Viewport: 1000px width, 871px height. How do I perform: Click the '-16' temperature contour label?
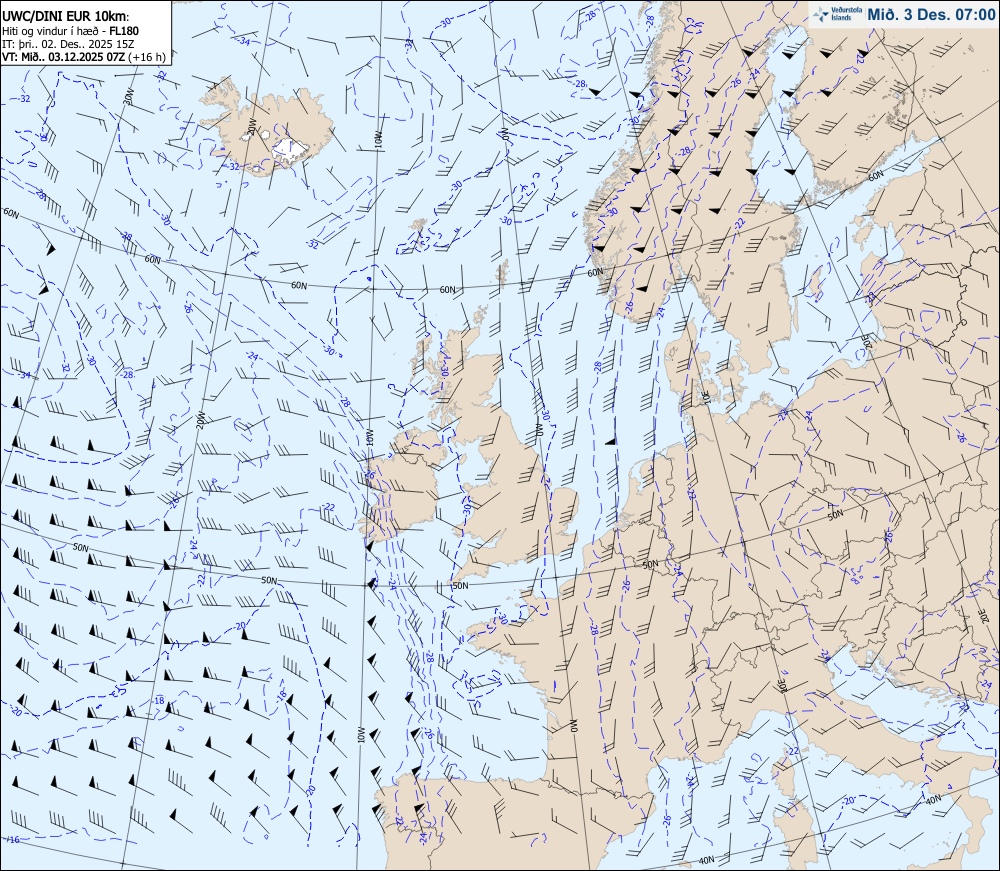(12, 840)
